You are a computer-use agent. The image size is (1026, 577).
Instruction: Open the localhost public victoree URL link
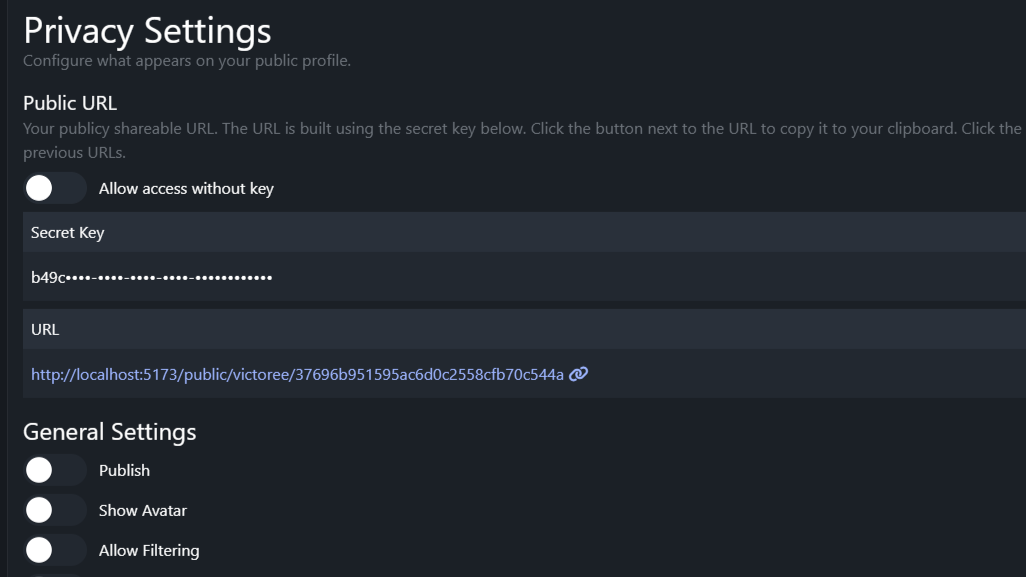(x=297, y=374)
